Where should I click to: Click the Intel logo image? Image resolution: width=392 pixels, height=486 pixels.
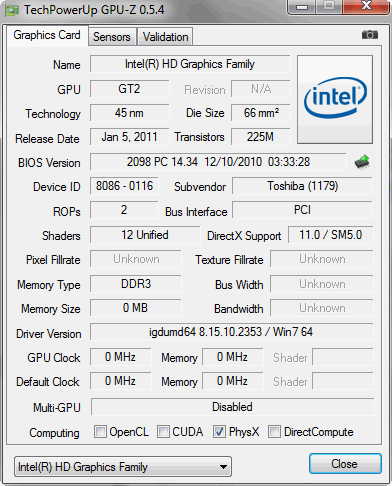[335, 100]
